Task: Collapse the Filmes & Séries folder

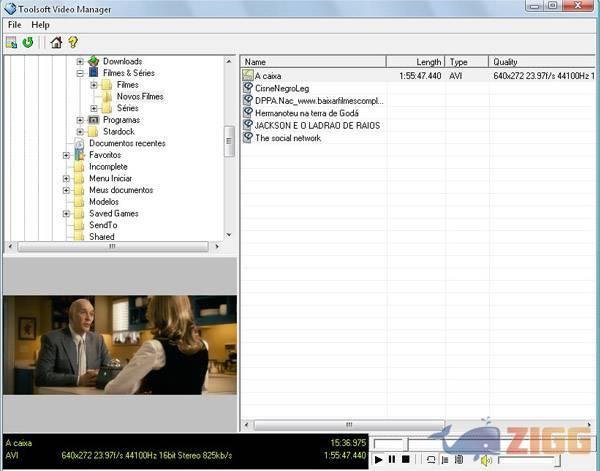Action: click(79, 73)
